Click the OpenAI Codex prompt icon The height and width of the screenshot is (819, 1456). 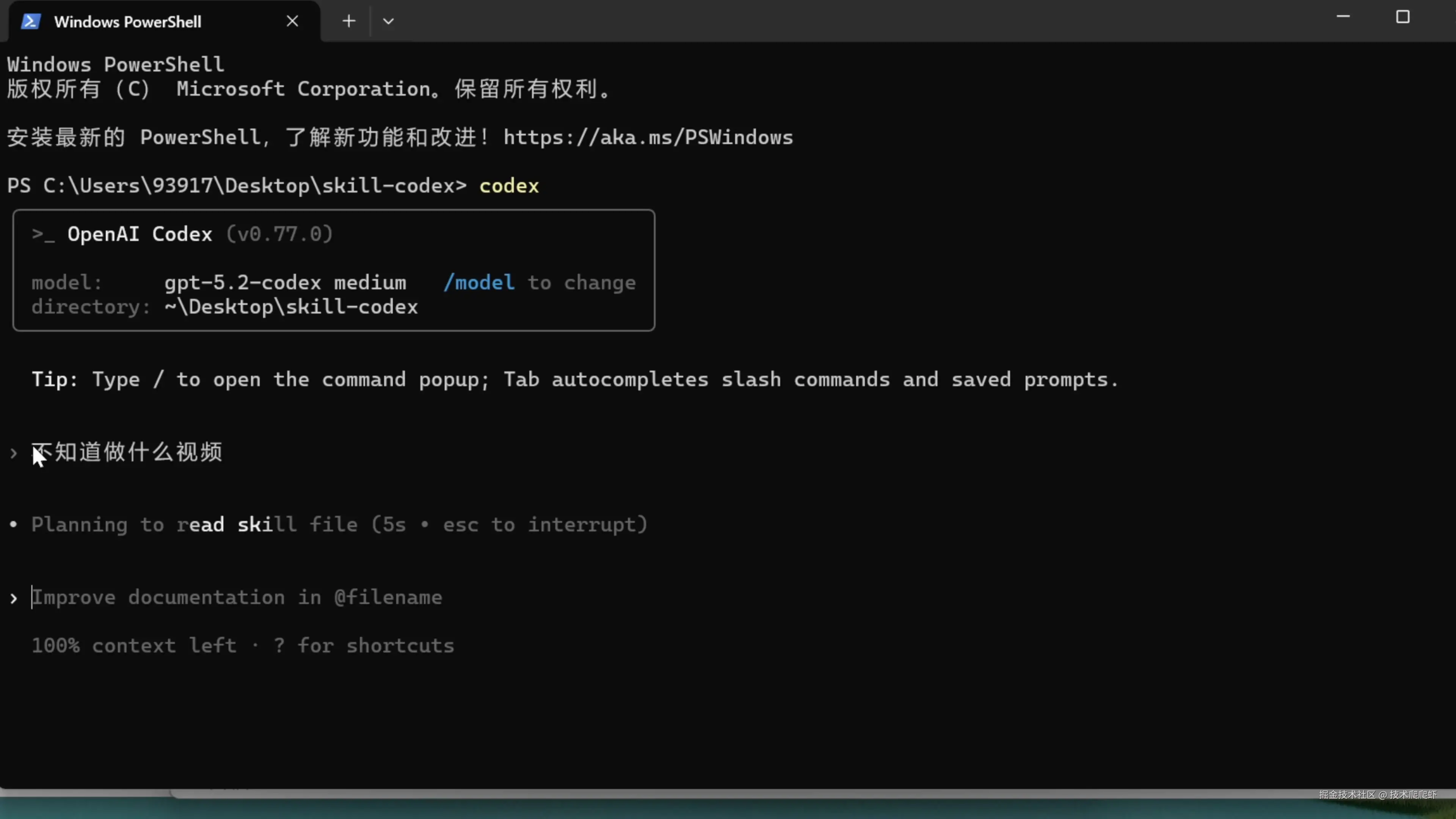click(43, 235)
